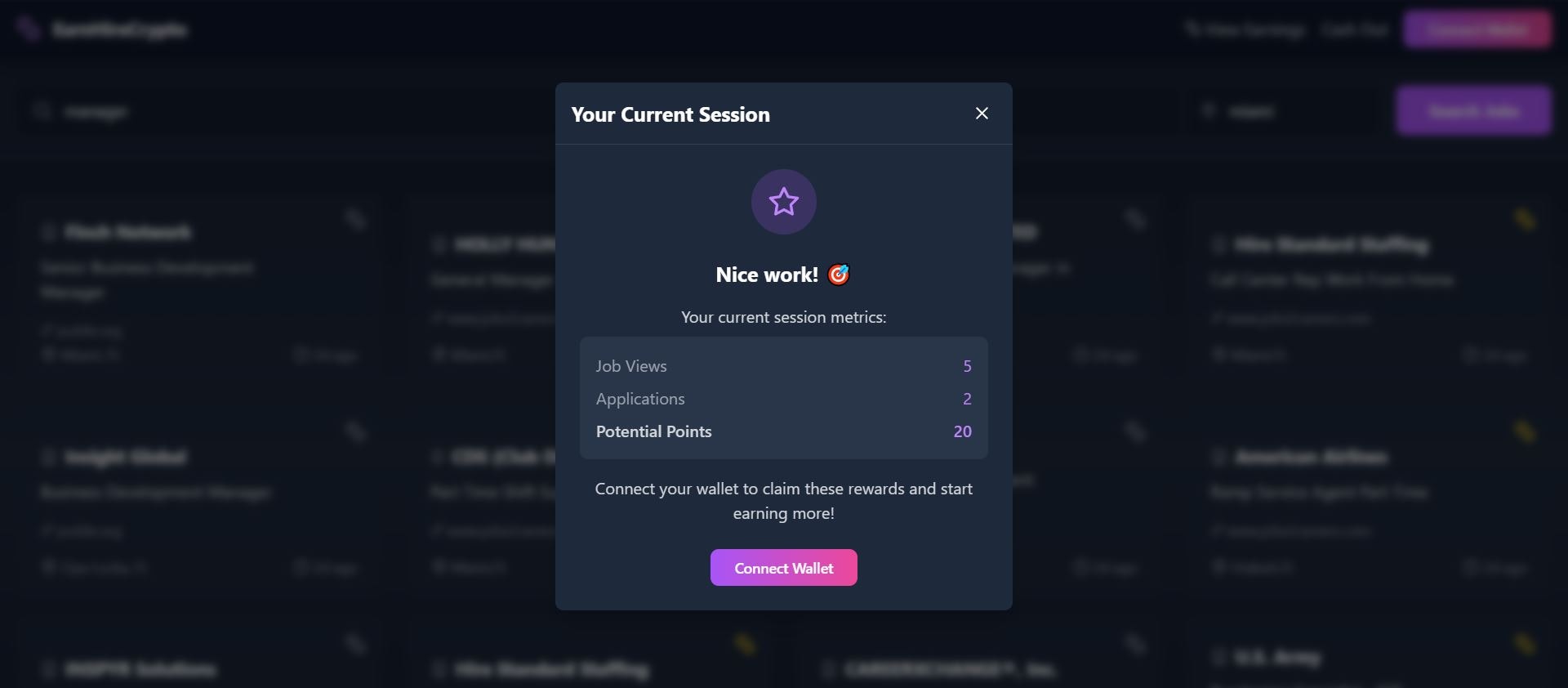This screenshot has width=1568, height=688.
Task: Click link icon on INSPYR Solutions job card
Action: (355, 644)
